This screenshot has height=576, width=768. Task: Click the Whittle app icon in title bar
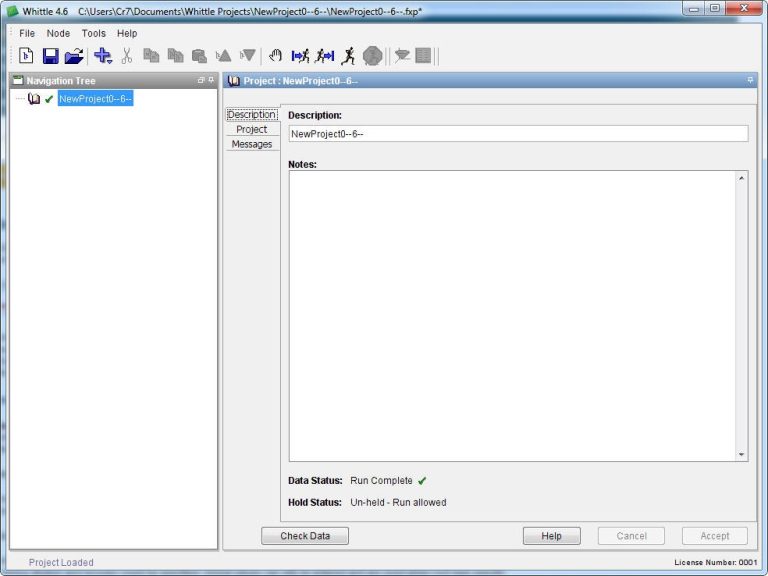(x=12, y=11)
